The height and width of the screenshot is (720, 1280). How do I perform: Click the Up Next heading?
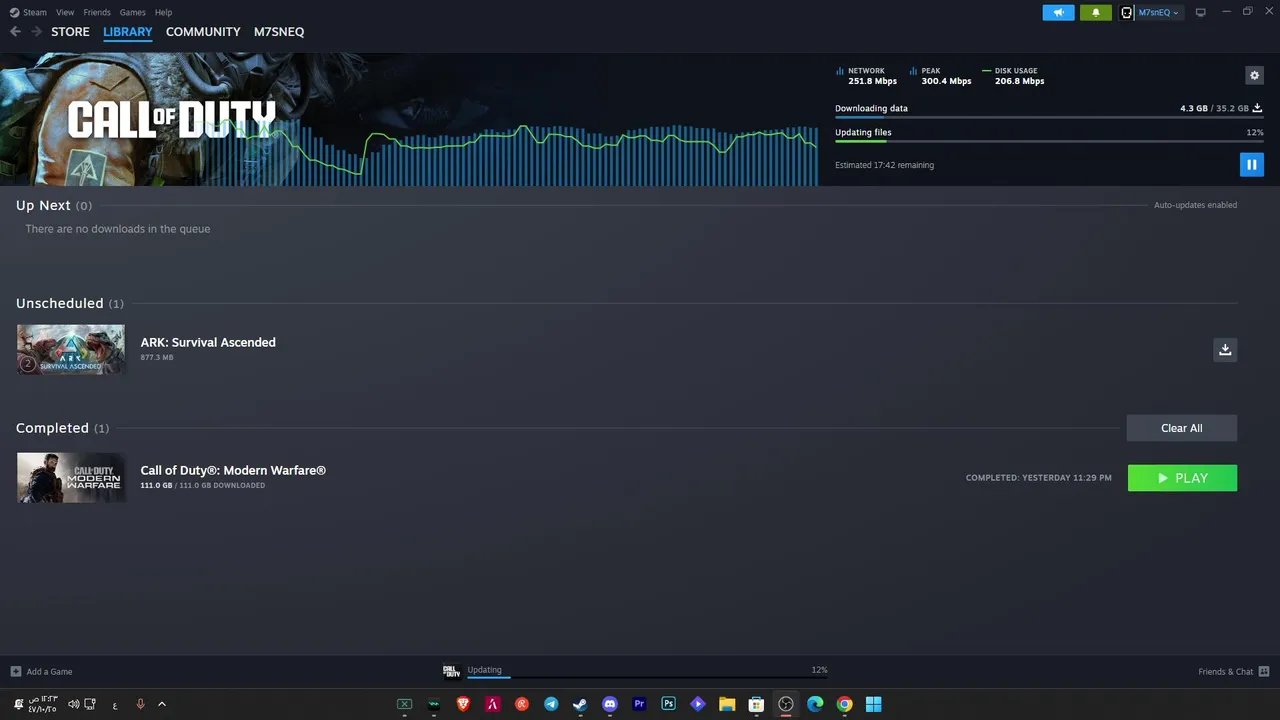point(43,205)
